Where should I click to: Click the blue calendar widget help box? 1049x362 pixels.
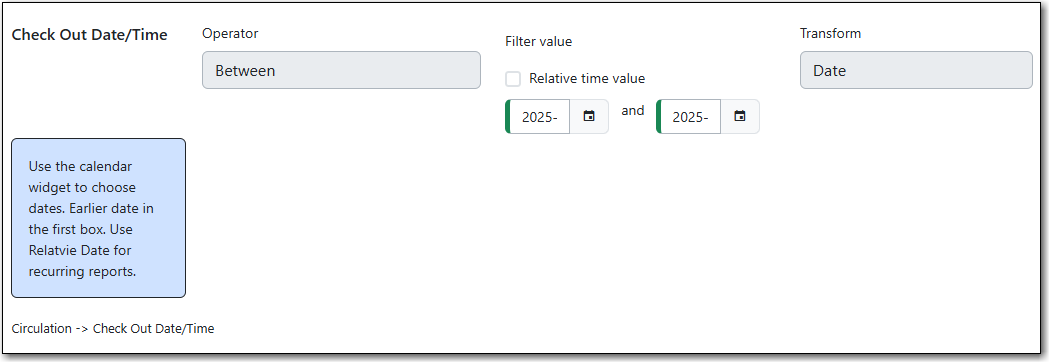click(x=98, y=218)
